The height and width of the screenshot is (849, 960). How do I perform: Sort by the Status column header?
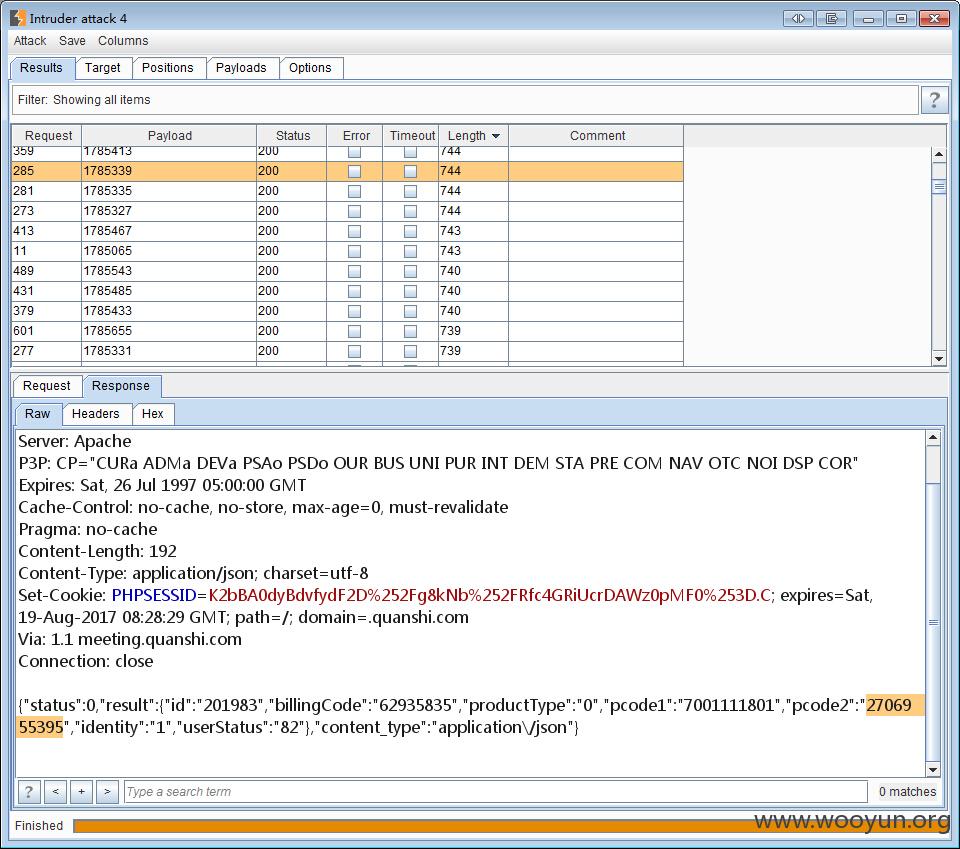291,135
